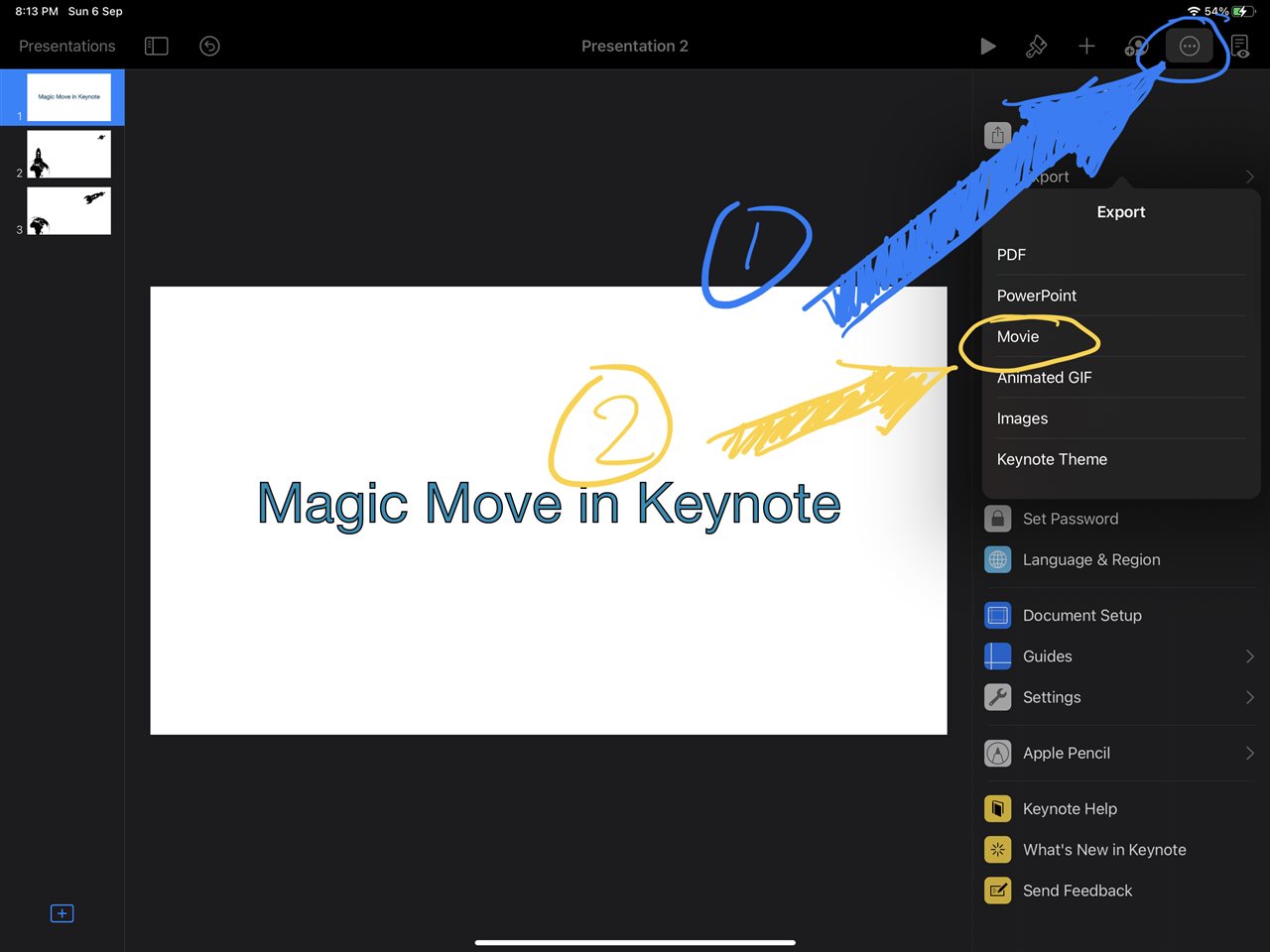
Task: Expand the Export row chevron
Action: (1249, 177)
